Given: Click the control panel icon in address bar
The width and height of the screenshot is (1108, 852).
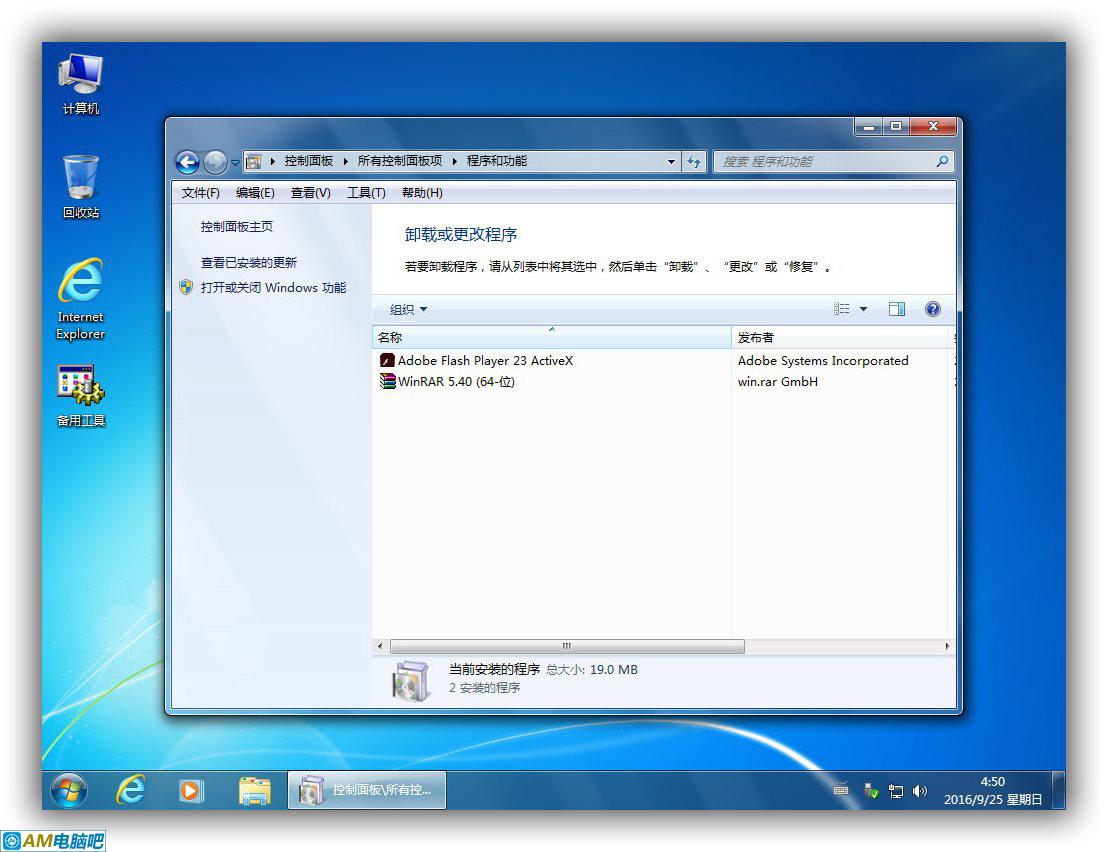Looking at the screenshot, I should 254,162.
